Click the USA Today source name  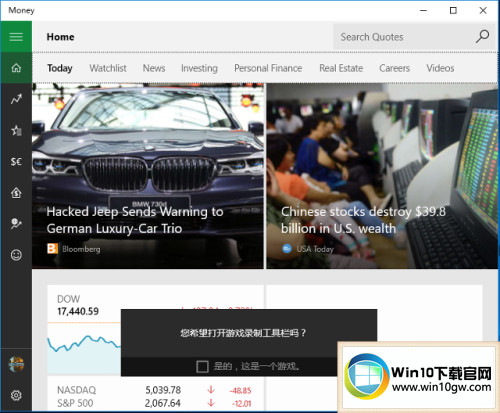[x=315, y=249]
